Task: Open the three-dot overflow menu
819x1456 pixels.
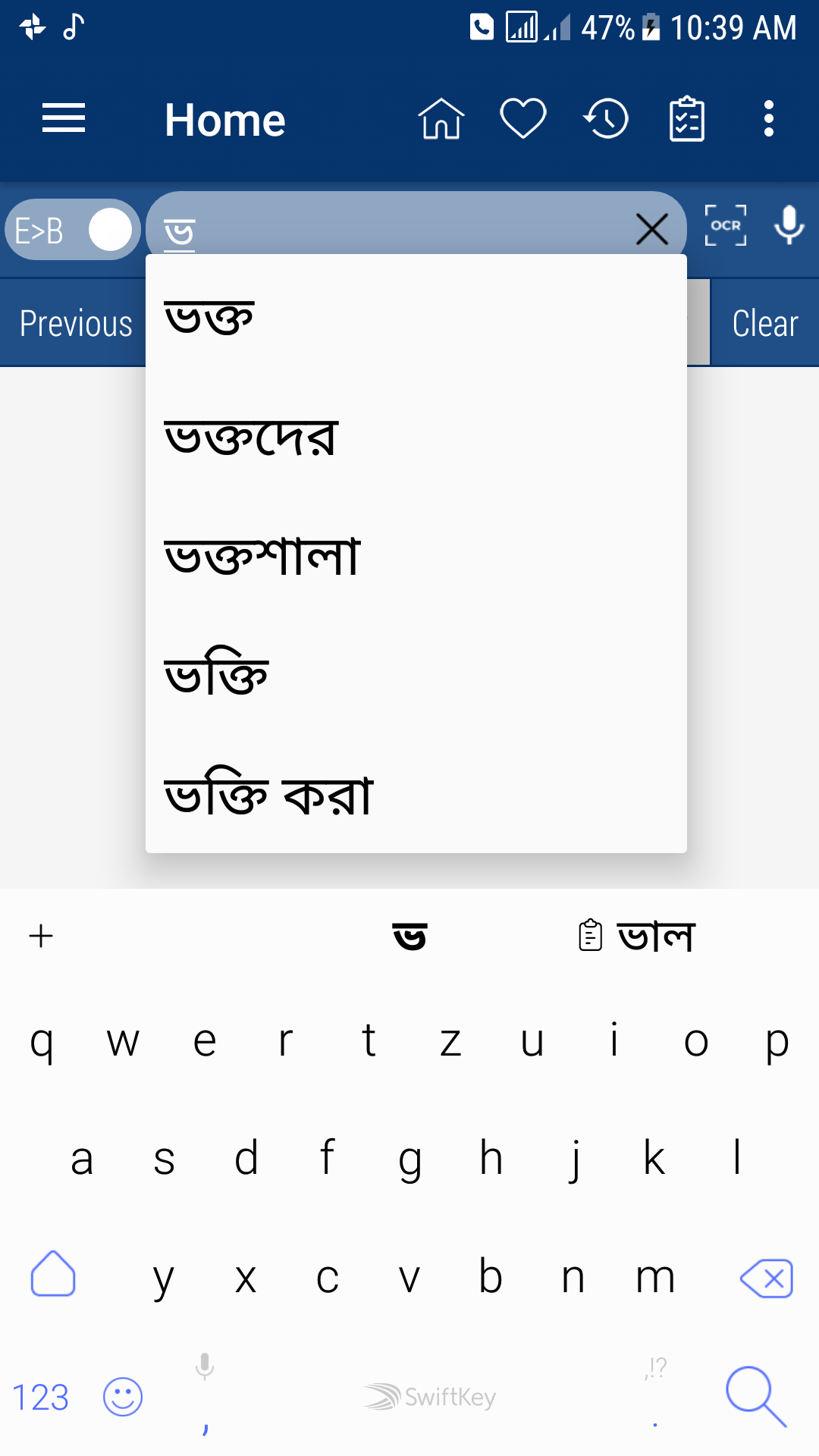Action: pyautogui.click(x=769, y=119)
